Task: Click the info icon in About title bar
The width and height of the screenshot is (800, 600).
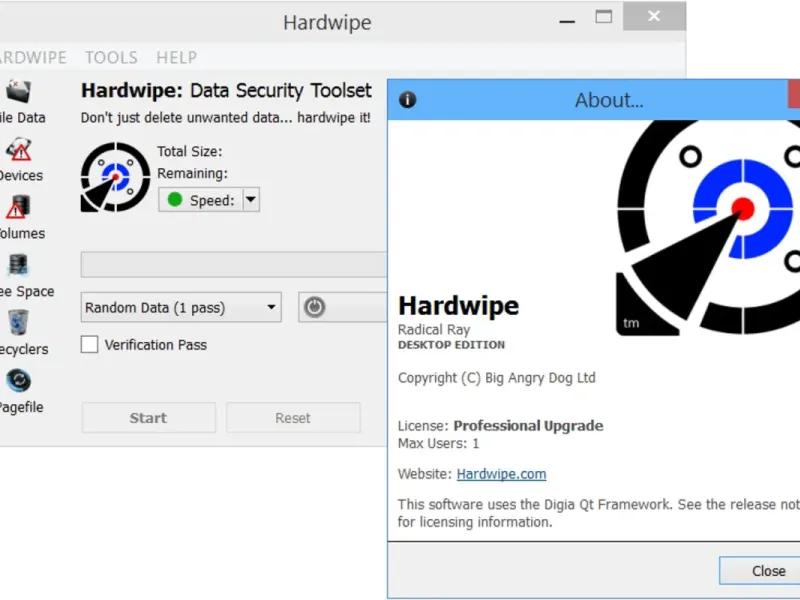Action: (407, 99)
